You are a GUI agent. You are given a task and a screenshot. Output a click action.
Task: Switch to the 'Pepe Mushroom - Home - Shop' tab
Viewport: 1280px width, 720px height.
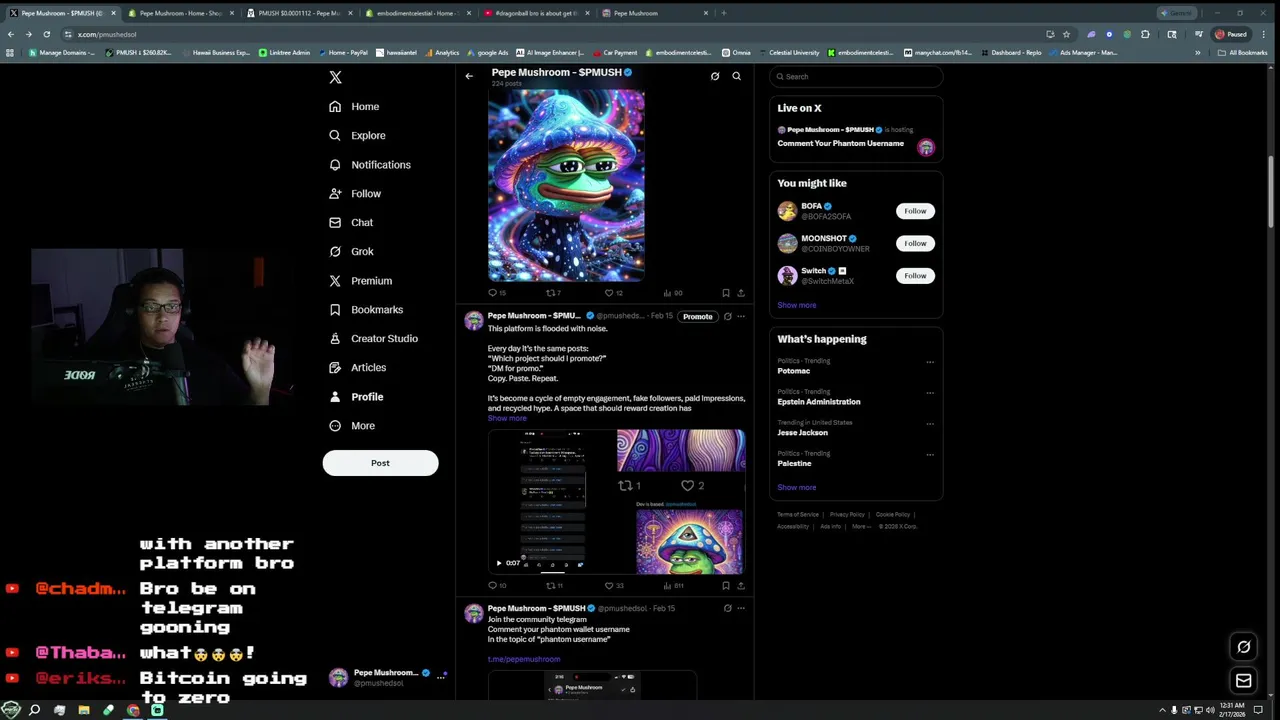pos(182,13)
